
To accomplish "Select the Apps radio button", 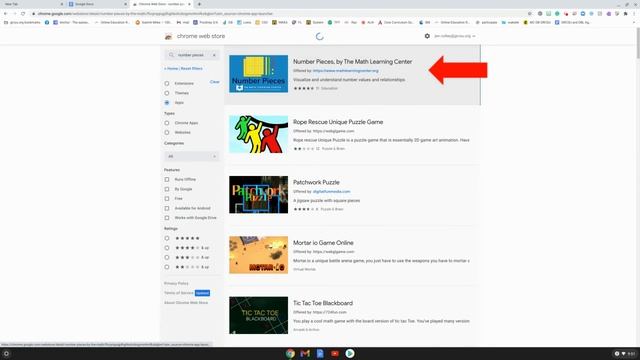I will pos(167,102).
